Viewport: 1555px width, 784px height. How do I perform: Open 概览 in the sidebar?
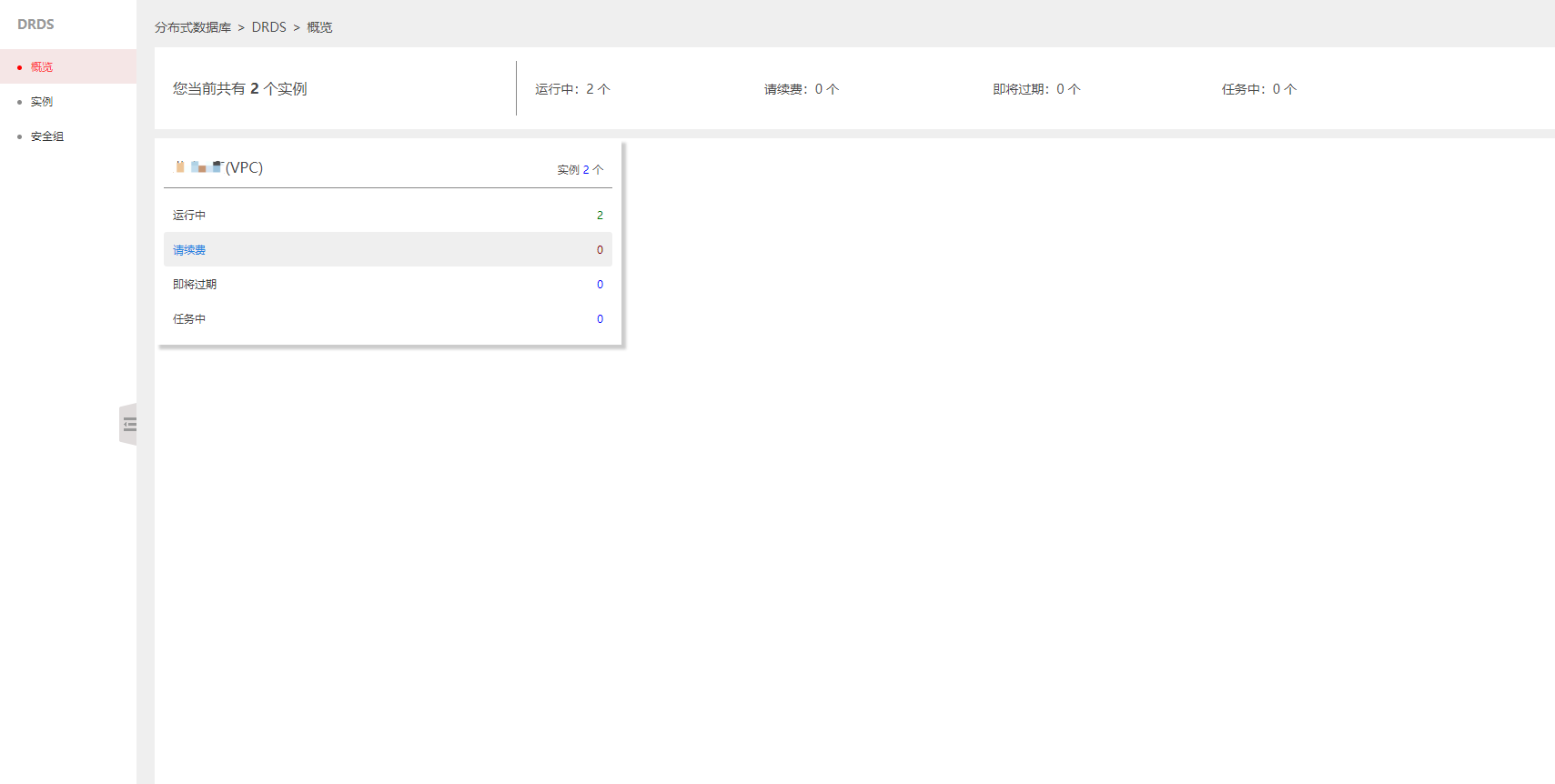(x=68, y=66)
